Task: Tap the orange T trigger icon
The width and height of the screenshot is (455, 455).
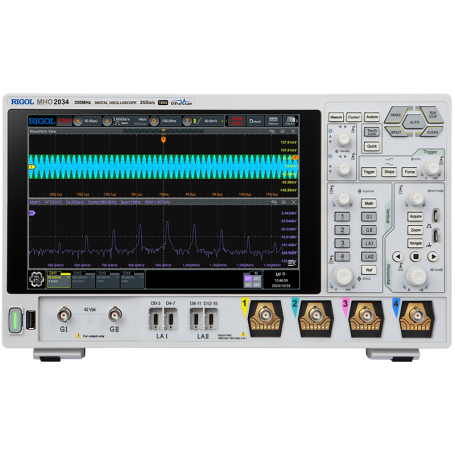Action: point(187,121)
